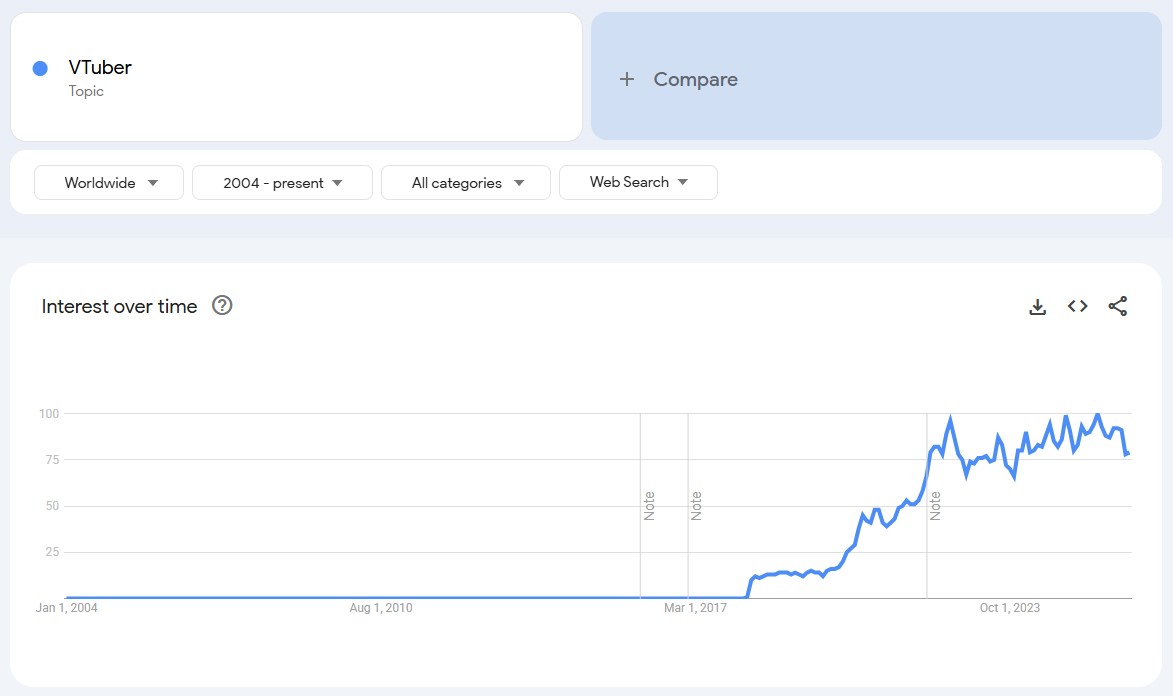Click the Note marker nearest Mar 1, 2017
1173x696 pixels.
coord(696,506)
